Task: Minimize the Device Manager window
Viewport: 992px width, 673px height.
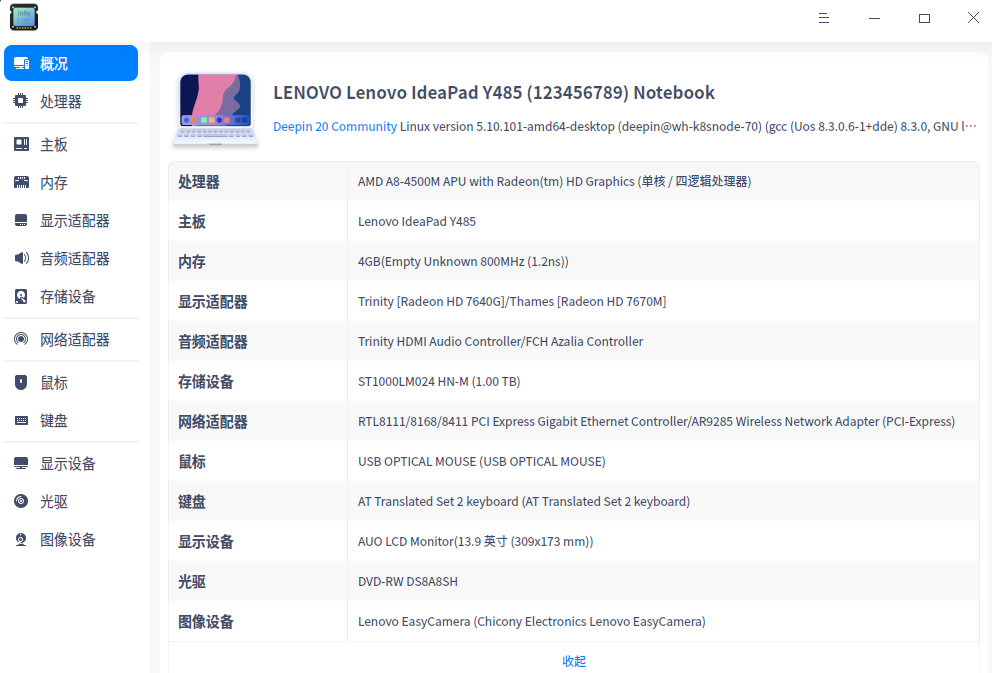Action: pyautogui.click(x=874, y=18)
